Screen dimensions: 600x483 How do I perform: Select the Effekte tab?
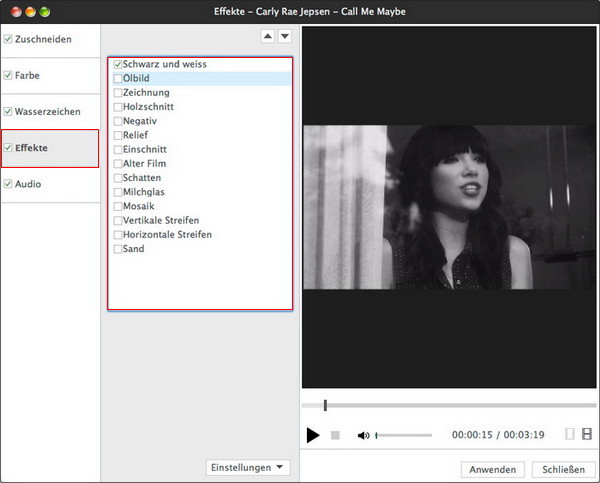tap(50, 148)
